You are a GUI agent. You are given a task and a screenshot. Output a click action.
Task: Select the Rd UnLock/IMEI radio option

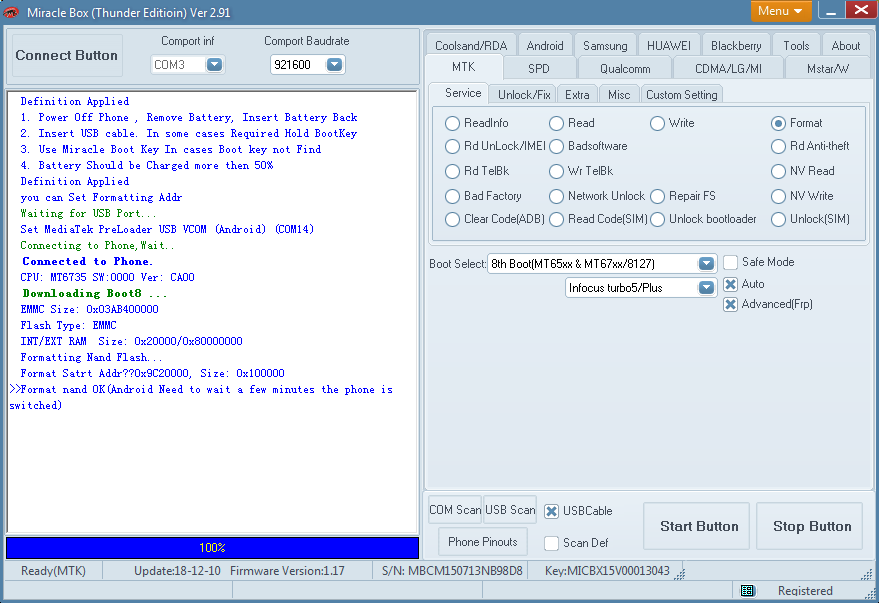click(452, 146)
